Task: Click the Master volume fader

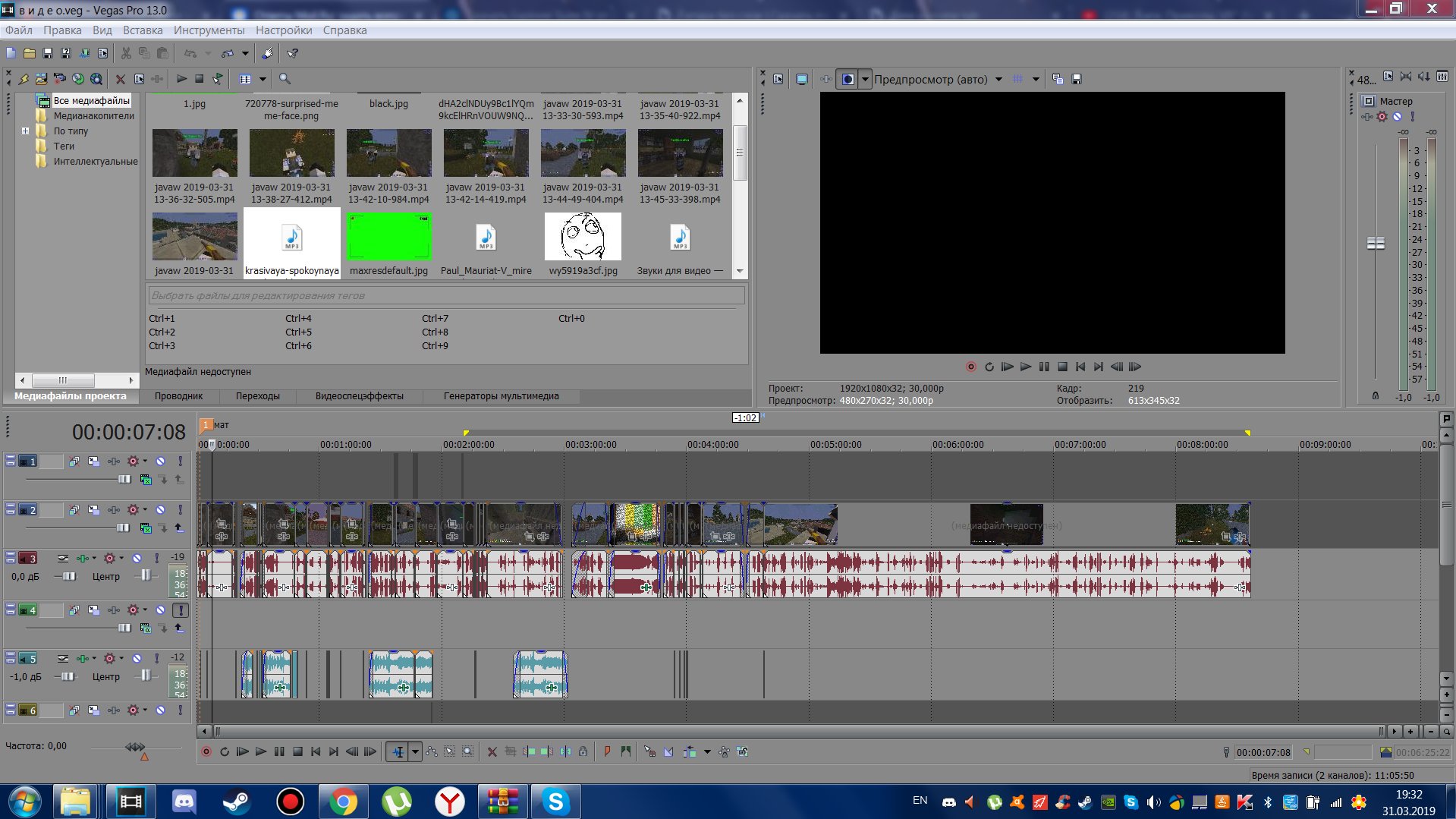Action: 1375,244
